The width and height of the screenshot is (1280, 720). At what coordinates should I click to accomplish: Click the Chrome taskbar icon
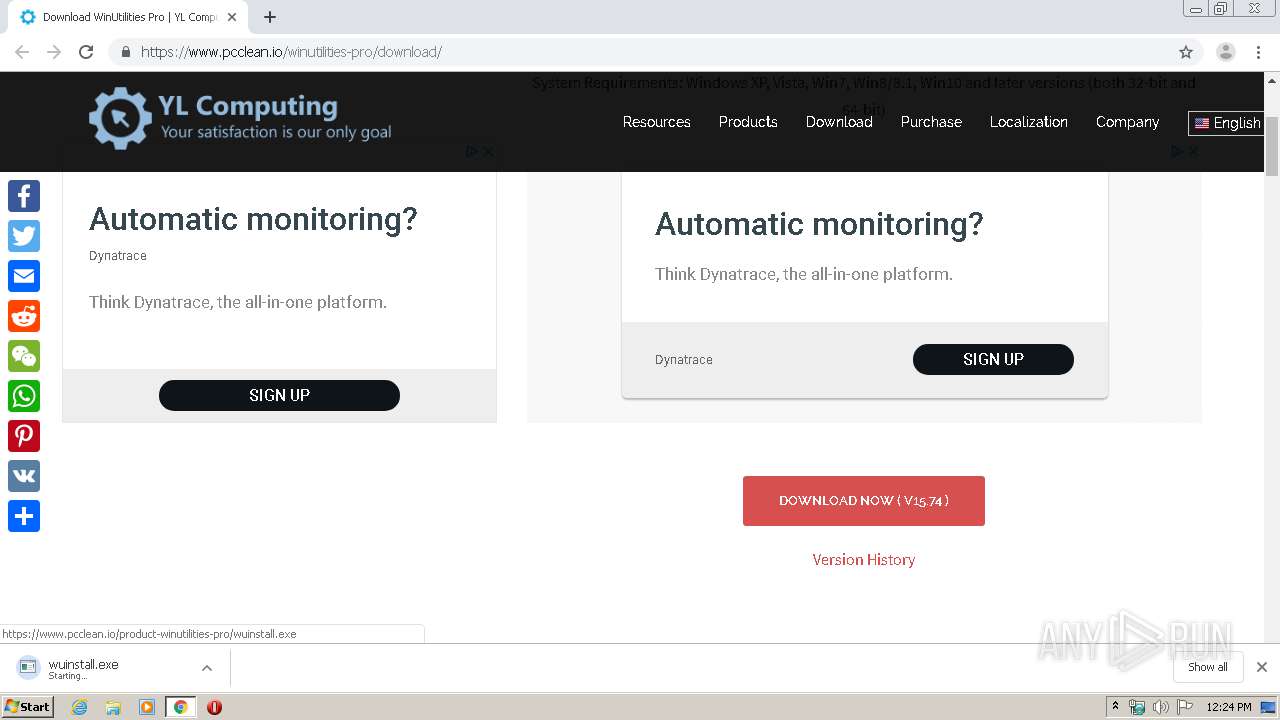click(180, 707)
